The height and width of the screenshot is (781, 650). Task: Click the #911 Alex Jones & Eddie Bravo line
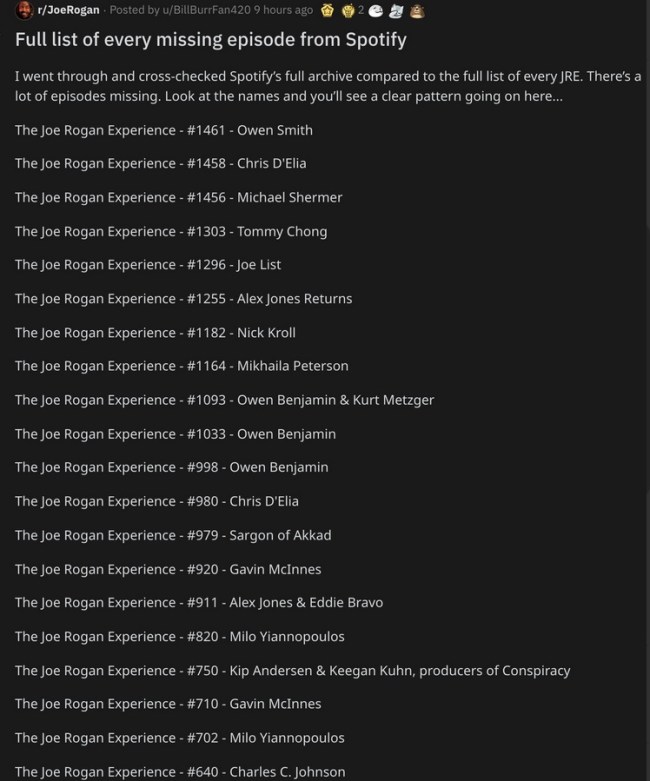(199, 603)
